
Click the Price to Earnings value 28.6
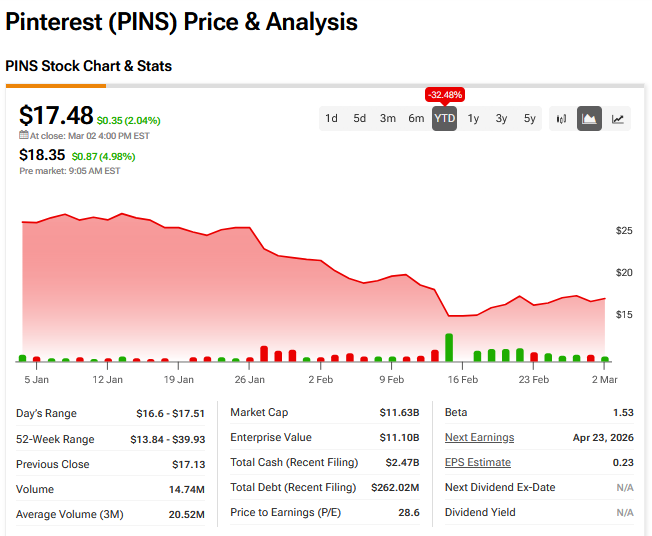coord(409,512)
